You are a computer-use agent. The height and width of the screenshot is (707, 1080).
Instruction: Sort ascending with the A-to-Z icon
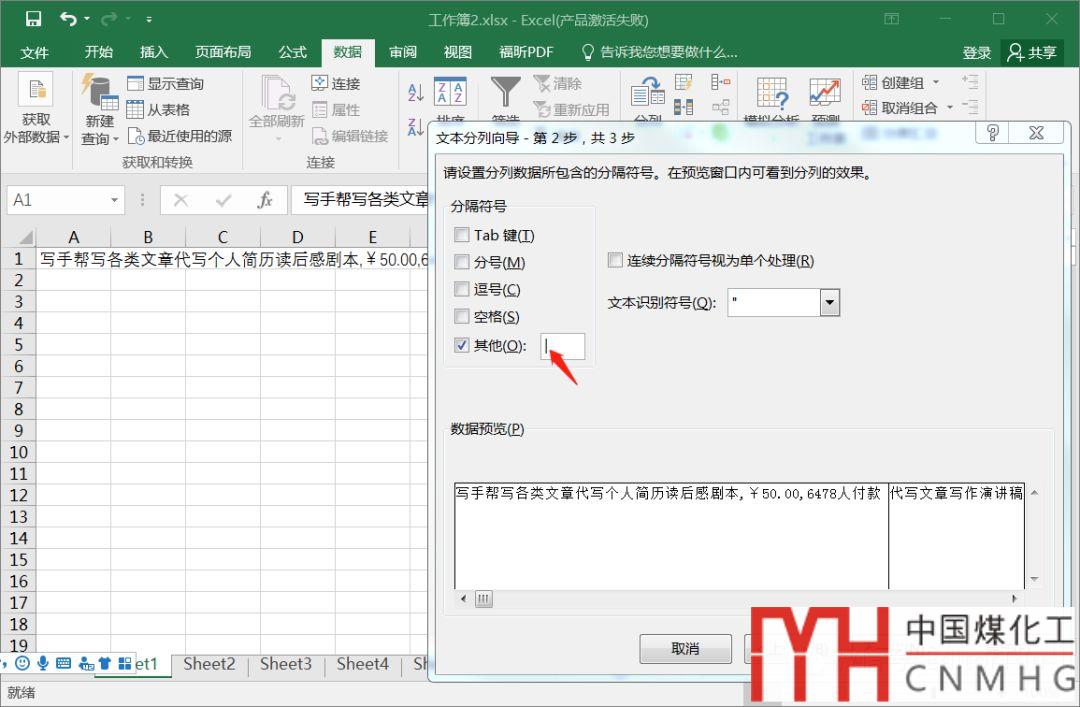tap(415, 92)
